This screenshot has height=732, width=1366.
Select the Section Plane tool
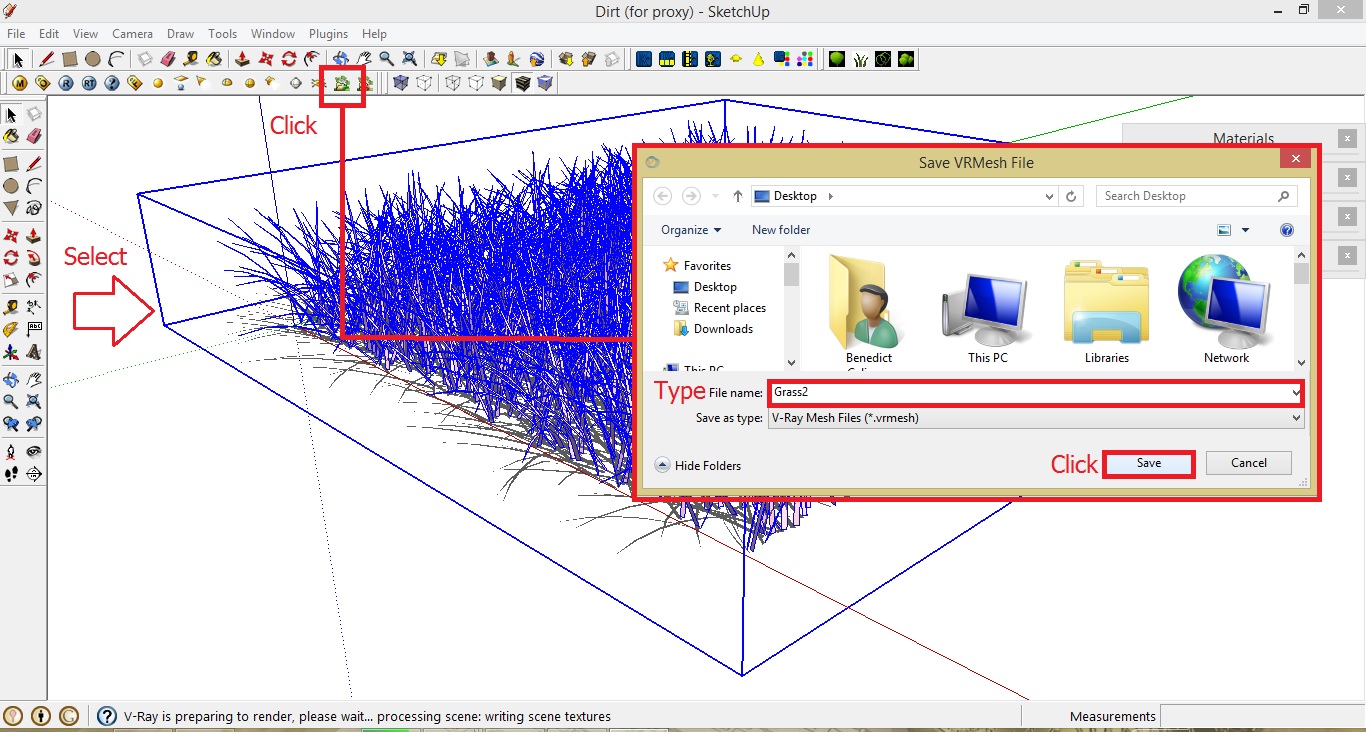coord(34,474)
